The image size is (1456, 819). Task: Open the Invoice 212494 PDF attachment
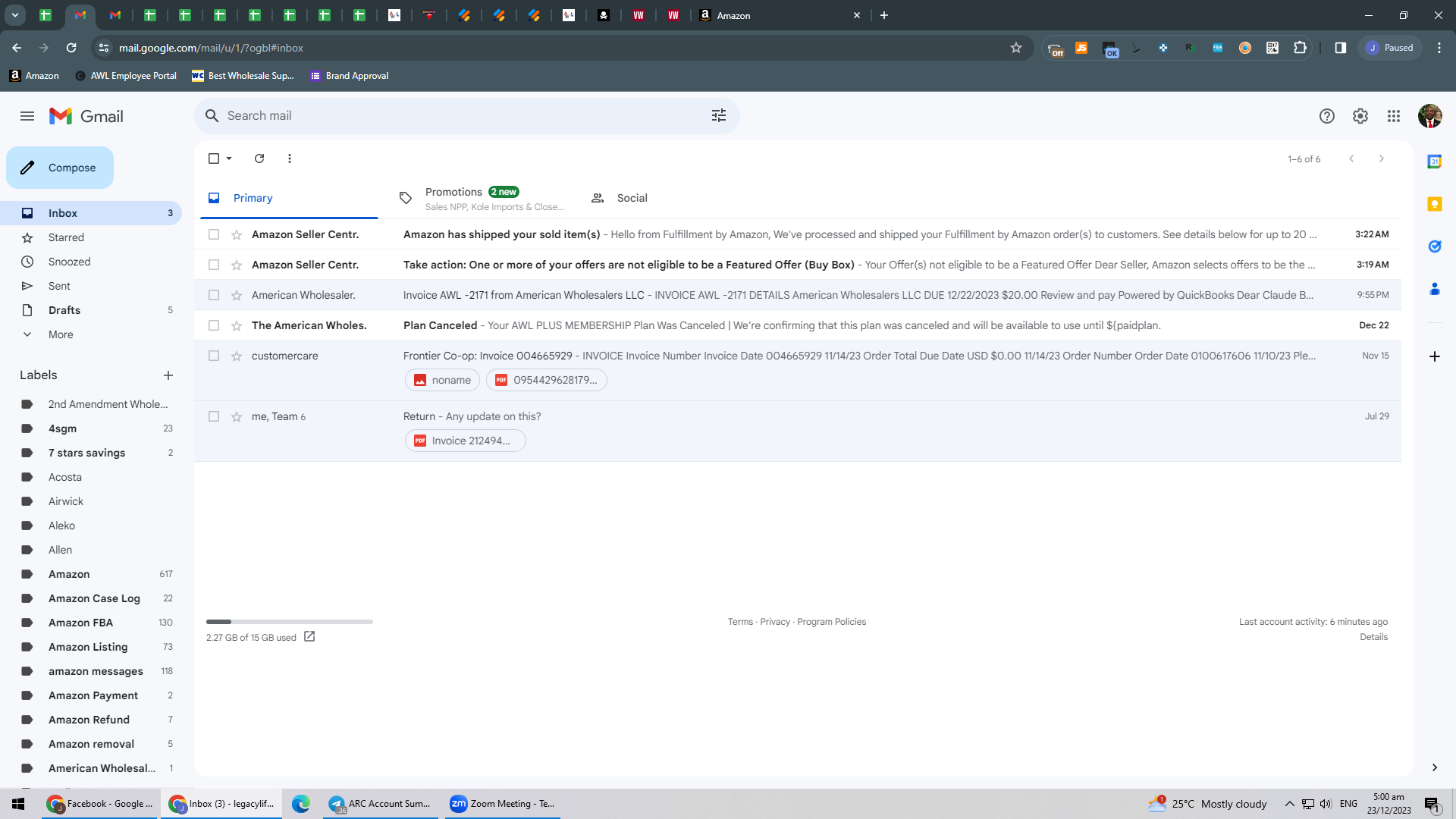(x=465, y=441)
